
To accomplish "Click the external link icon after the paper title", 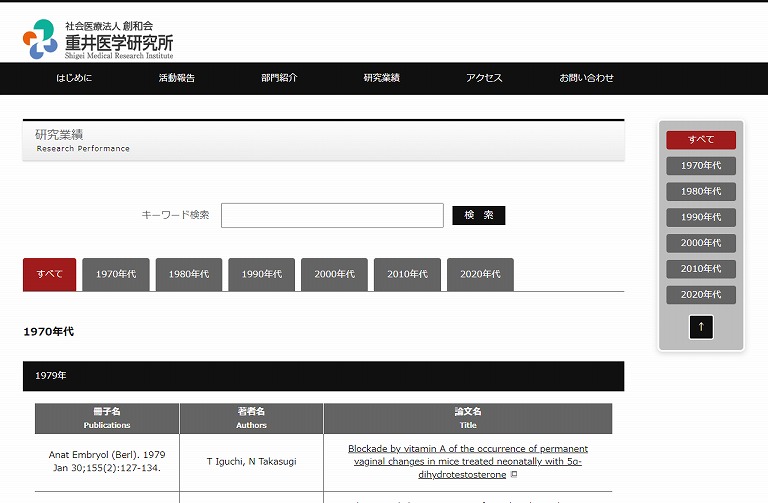I will 514,475.
